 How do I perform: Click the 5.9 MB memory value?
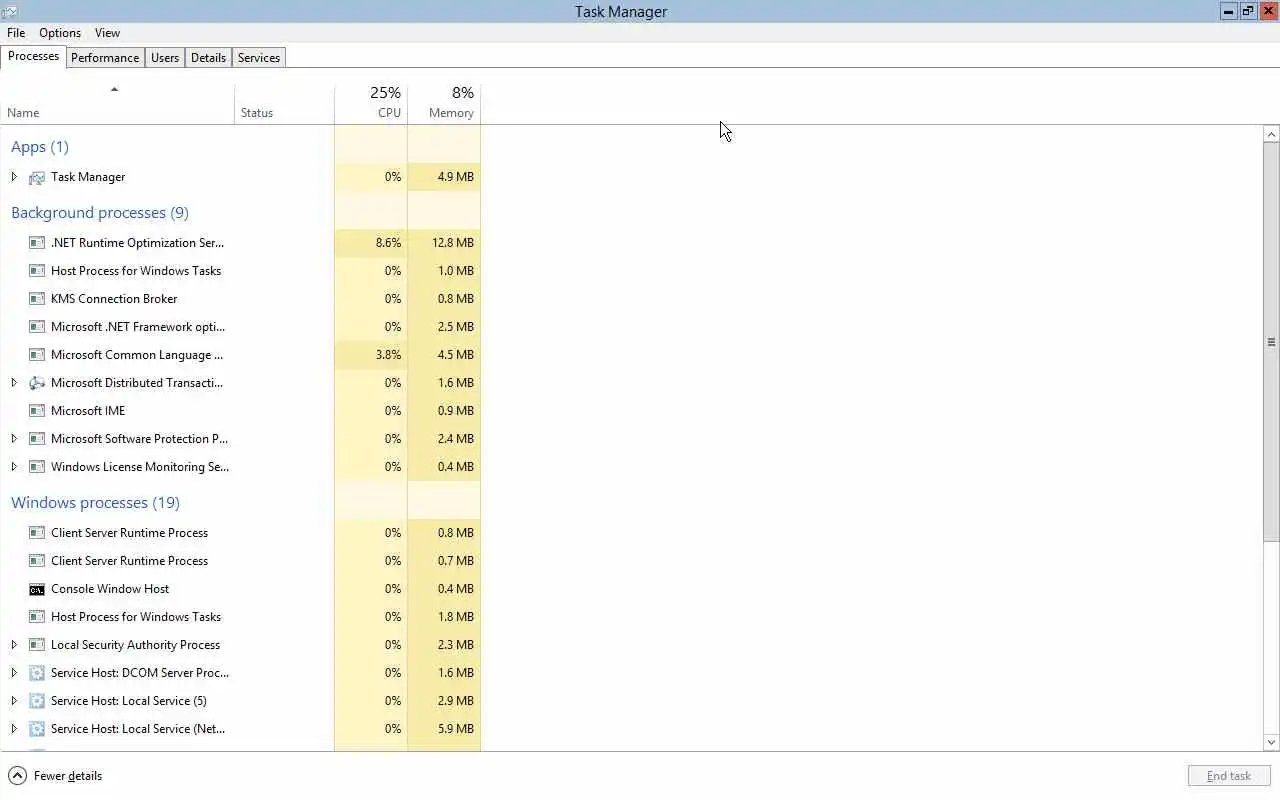(x=456, y=729)
